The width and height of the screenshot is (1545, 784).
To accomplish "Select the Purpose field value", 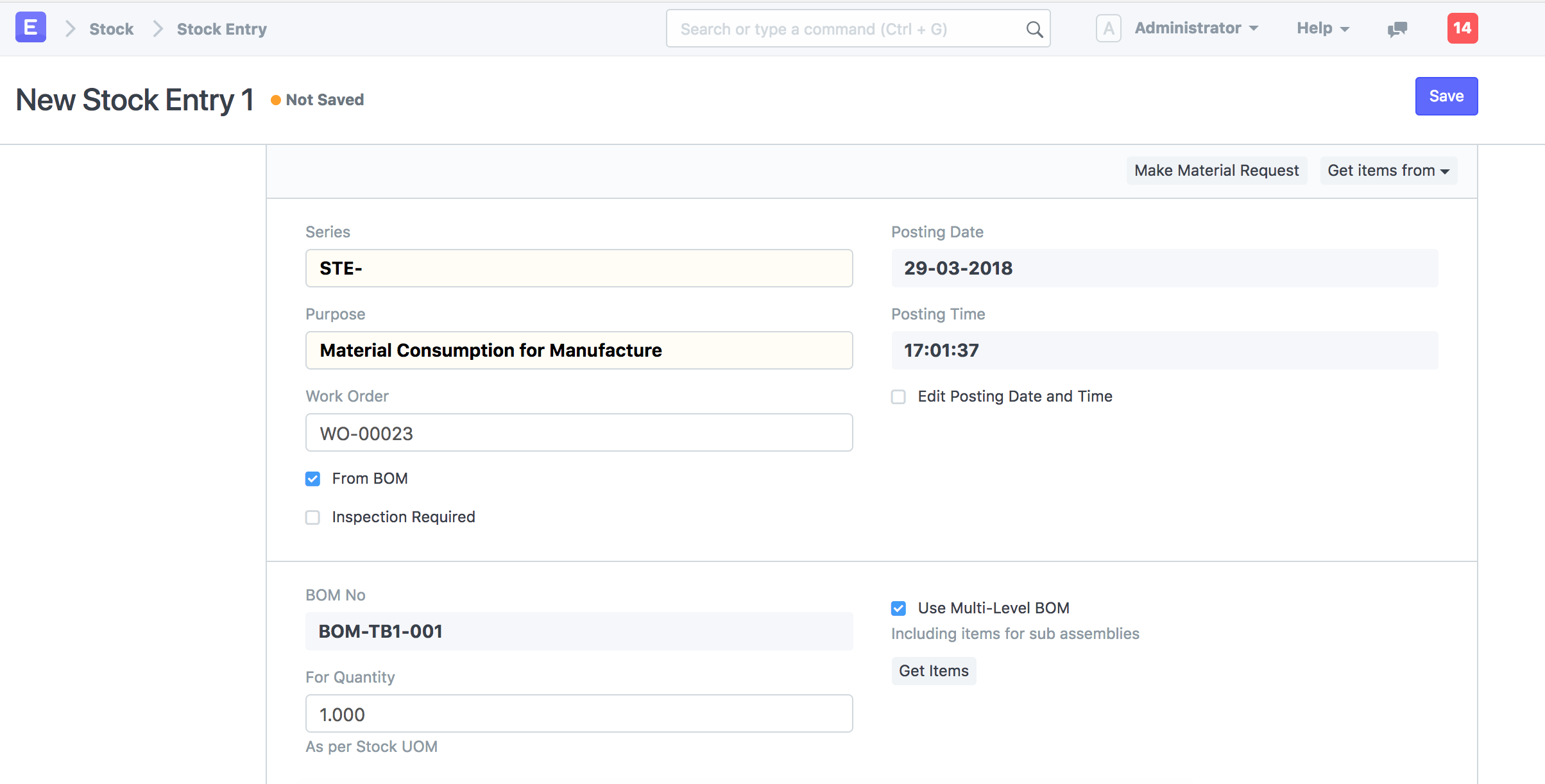I will click(x=580, y=350).
